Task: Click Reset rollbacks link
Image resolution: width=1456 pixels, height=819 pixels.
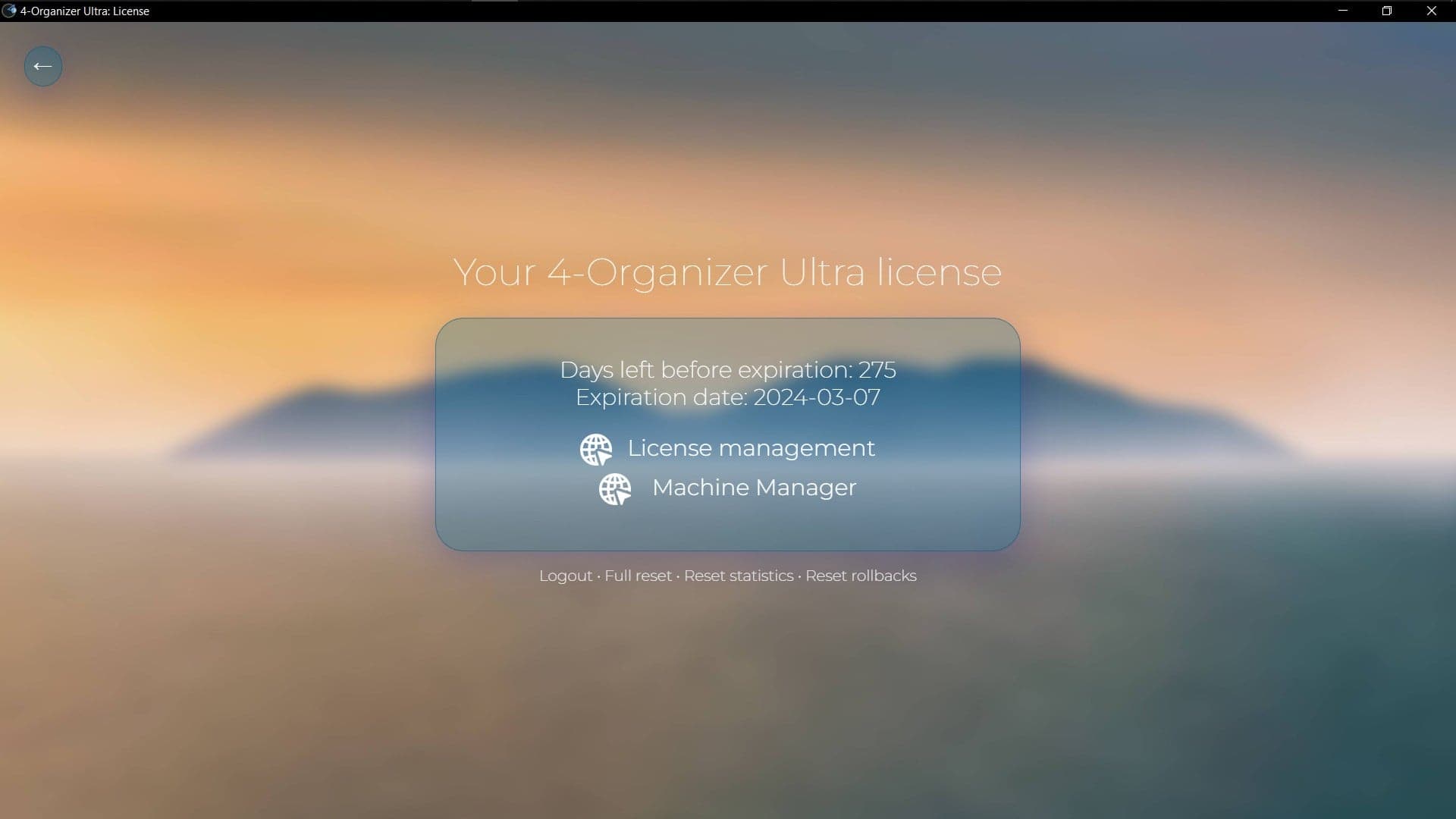Action: click(x=860, y=575)
